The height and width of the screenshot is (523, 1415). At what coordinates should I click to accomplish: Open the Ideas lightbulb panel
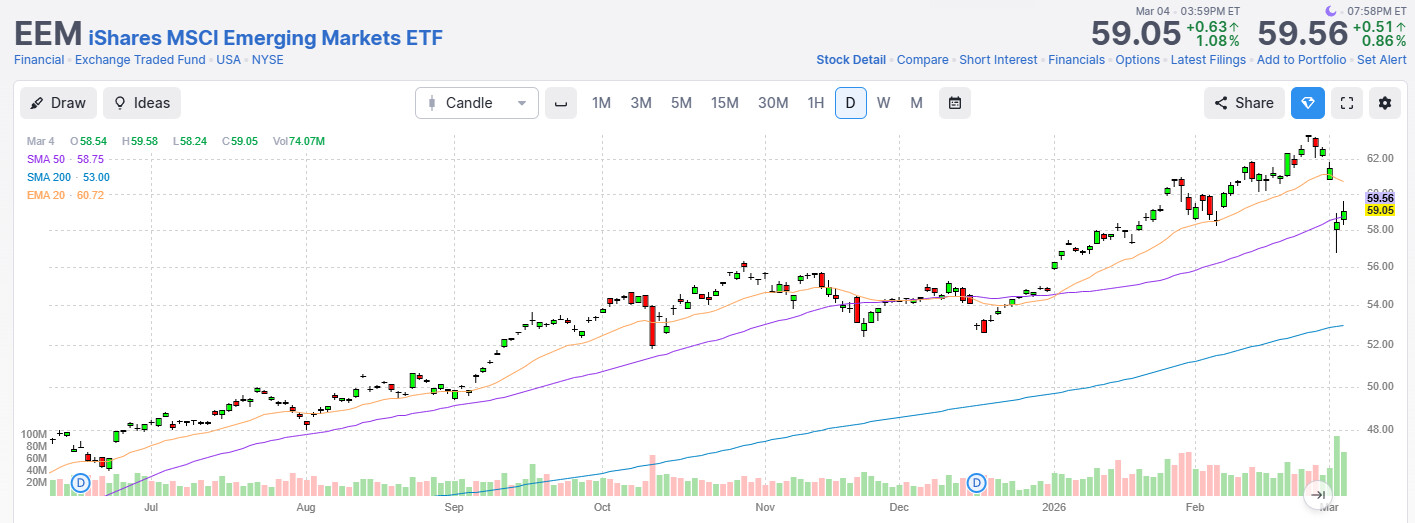coord(142,103)
